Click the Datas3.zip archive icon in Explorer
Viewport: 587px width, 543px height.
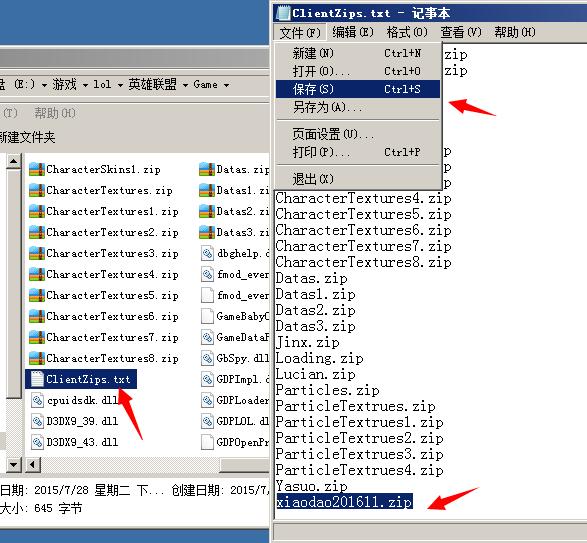[207, 232]
